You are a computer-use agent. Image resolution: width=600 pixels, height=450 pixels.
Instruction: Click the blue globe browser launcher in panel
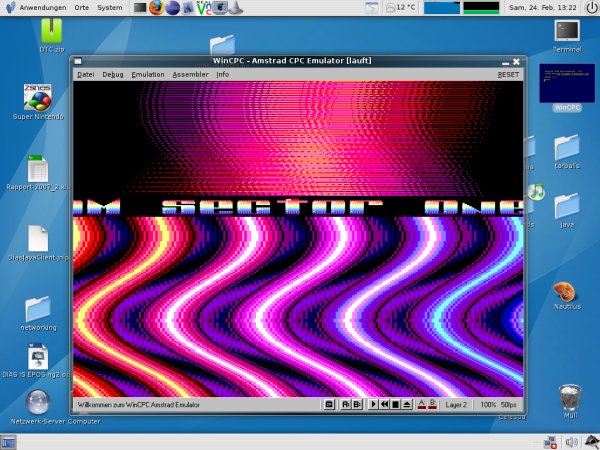[172, 8]
